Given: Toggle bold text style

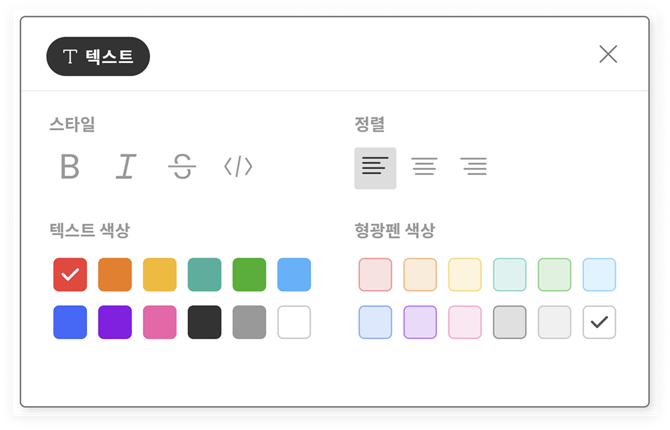Looking at the screenshot, I should coord(69,167).
